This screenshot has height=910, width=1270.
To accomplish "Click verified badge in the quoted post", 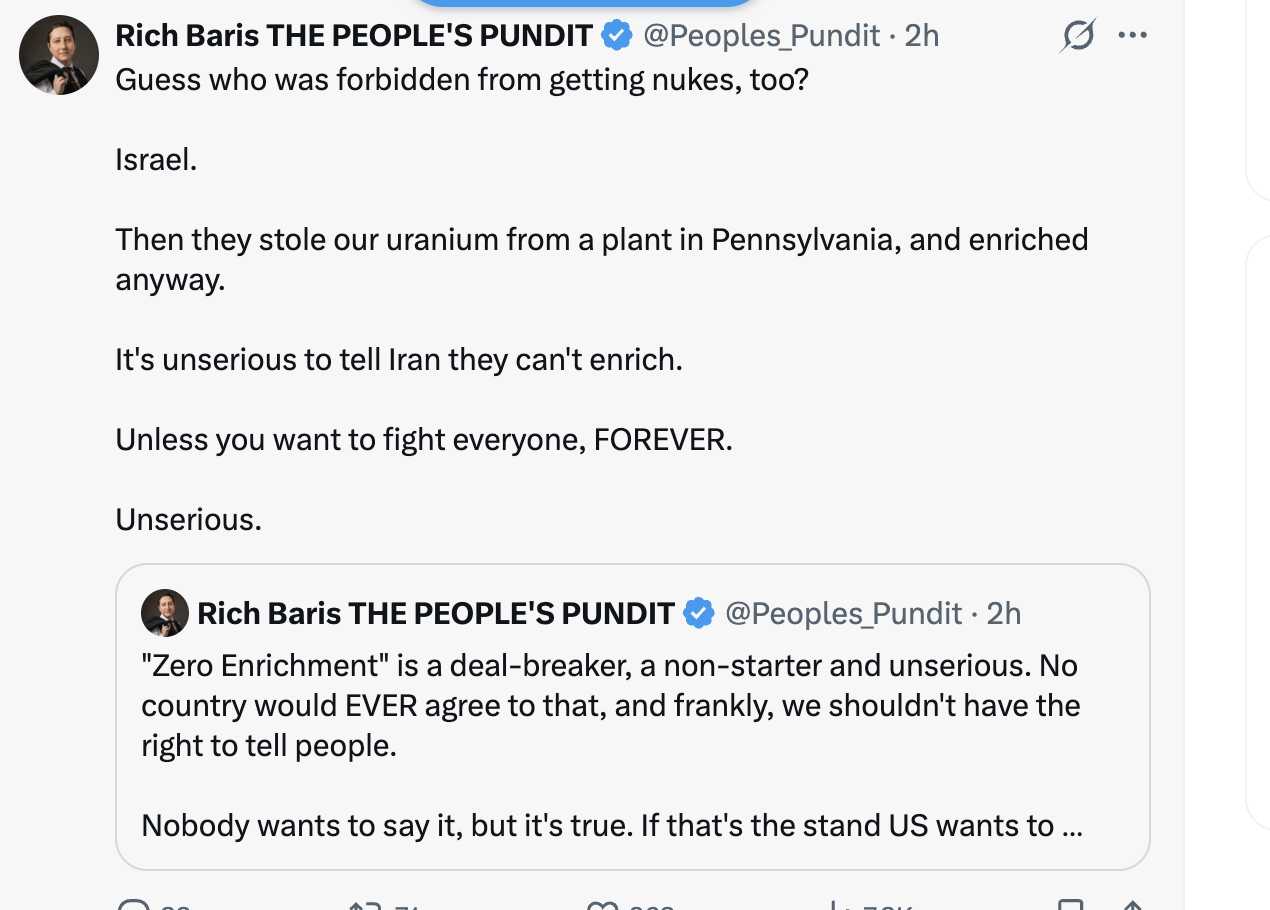I will tap(698, 613).
